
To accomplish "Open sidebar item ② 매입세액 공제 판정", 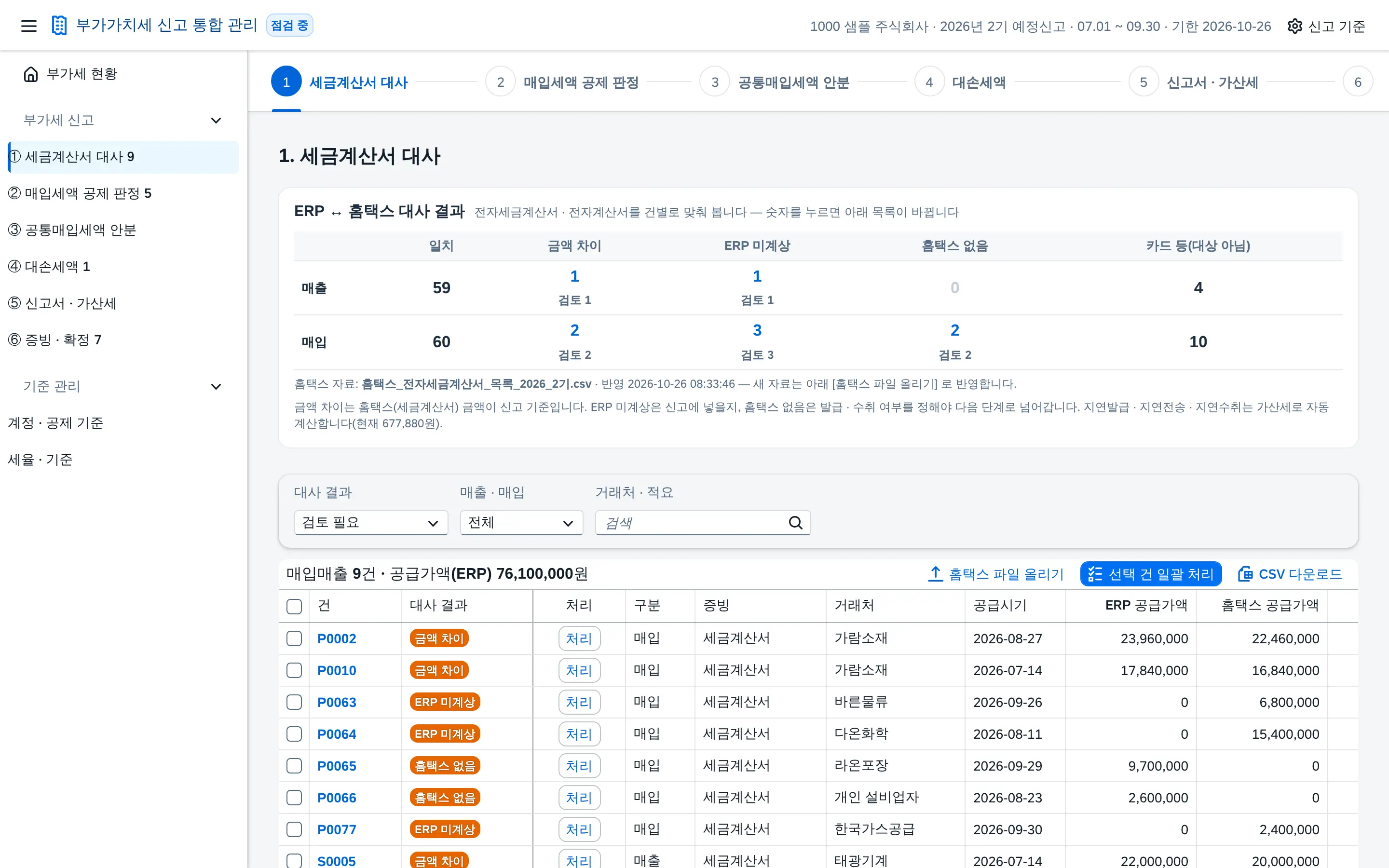I will [x=123, y=193].
